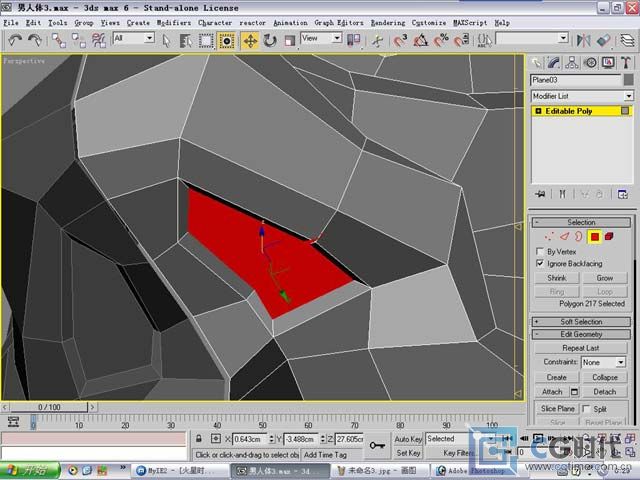
Task: Choose the Rectangular Selection Region tool
Action: 206,41
